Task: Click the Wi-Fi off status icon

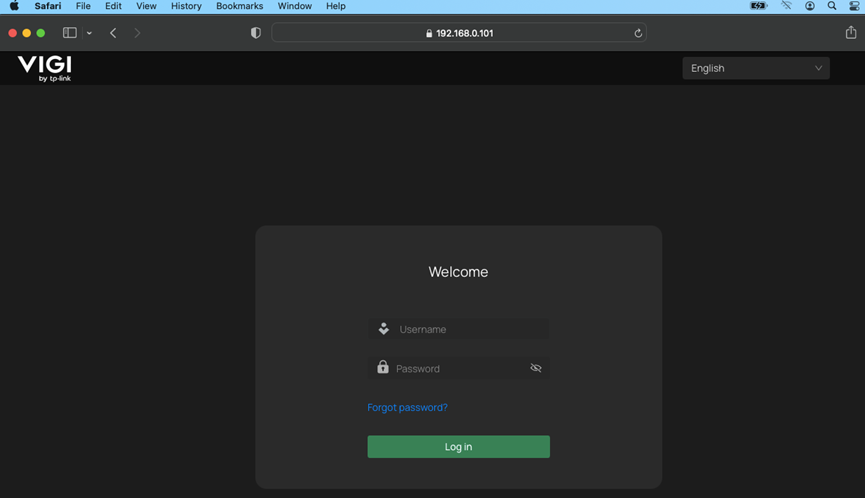Action: click(x=787, y=6)
